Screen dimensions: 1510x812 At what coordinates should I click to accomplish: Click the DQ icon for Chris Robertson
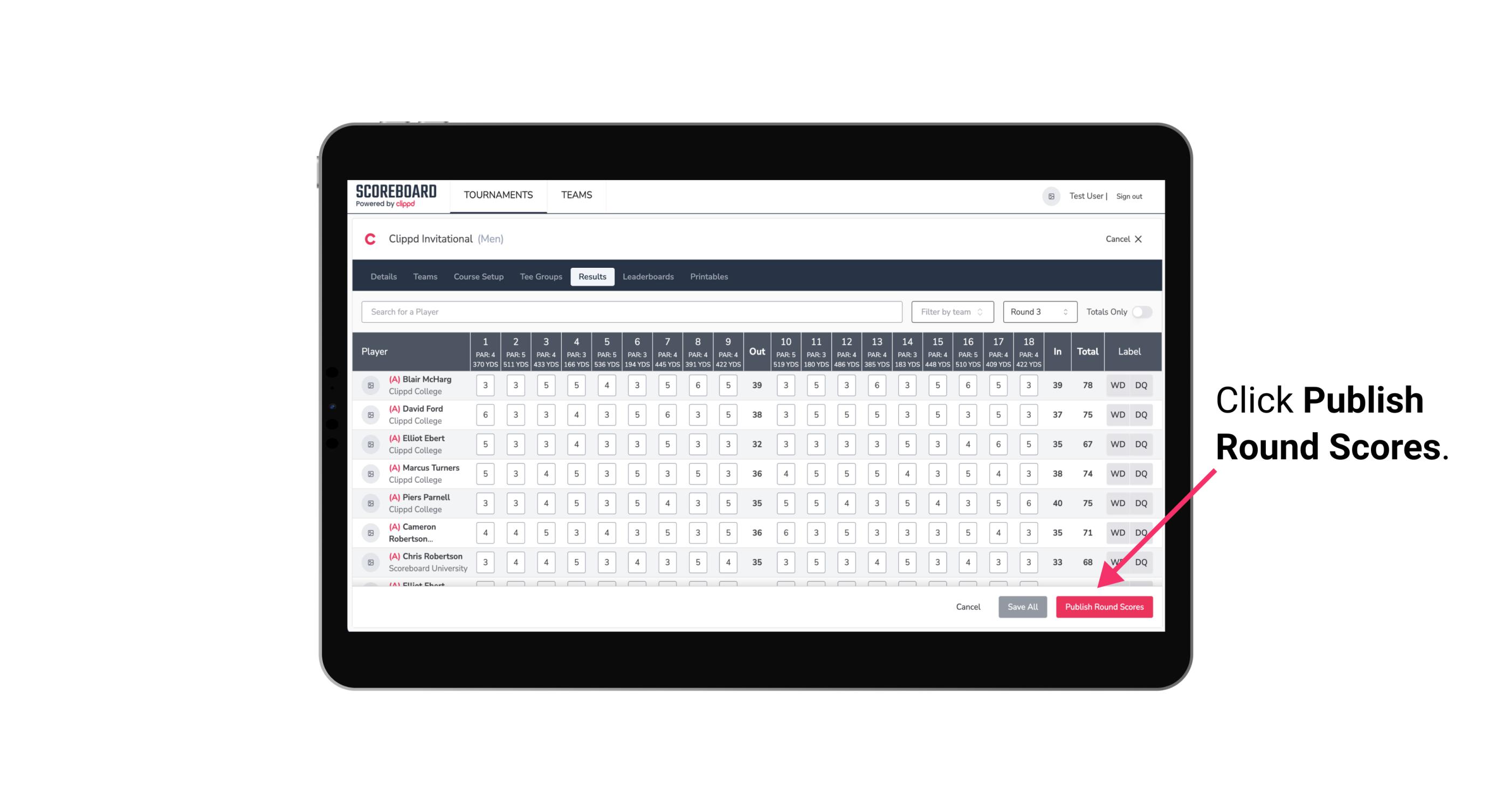coord(1141,562)
